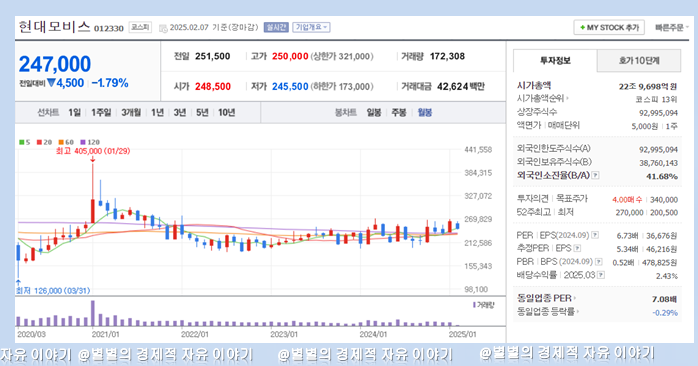This screenshot has height=366, width=698.
Task: Click the 배당수익률 2.43% value
Action: pos(667,276)
